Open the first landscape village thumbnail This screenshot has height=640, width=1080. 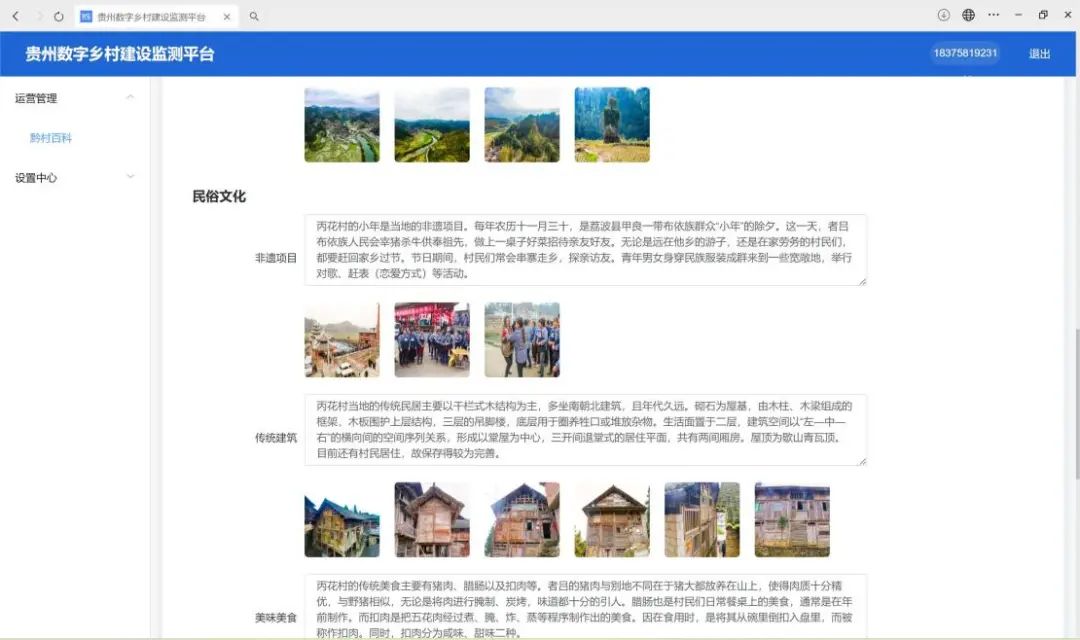(x=342, y=125)
